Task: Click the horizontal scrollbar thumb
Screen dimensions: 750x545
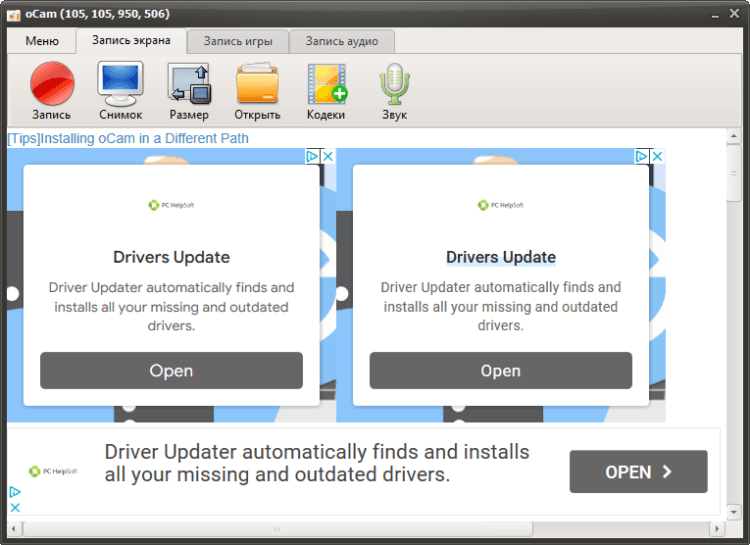Action: pyautogui.click(x=277, y=529)
